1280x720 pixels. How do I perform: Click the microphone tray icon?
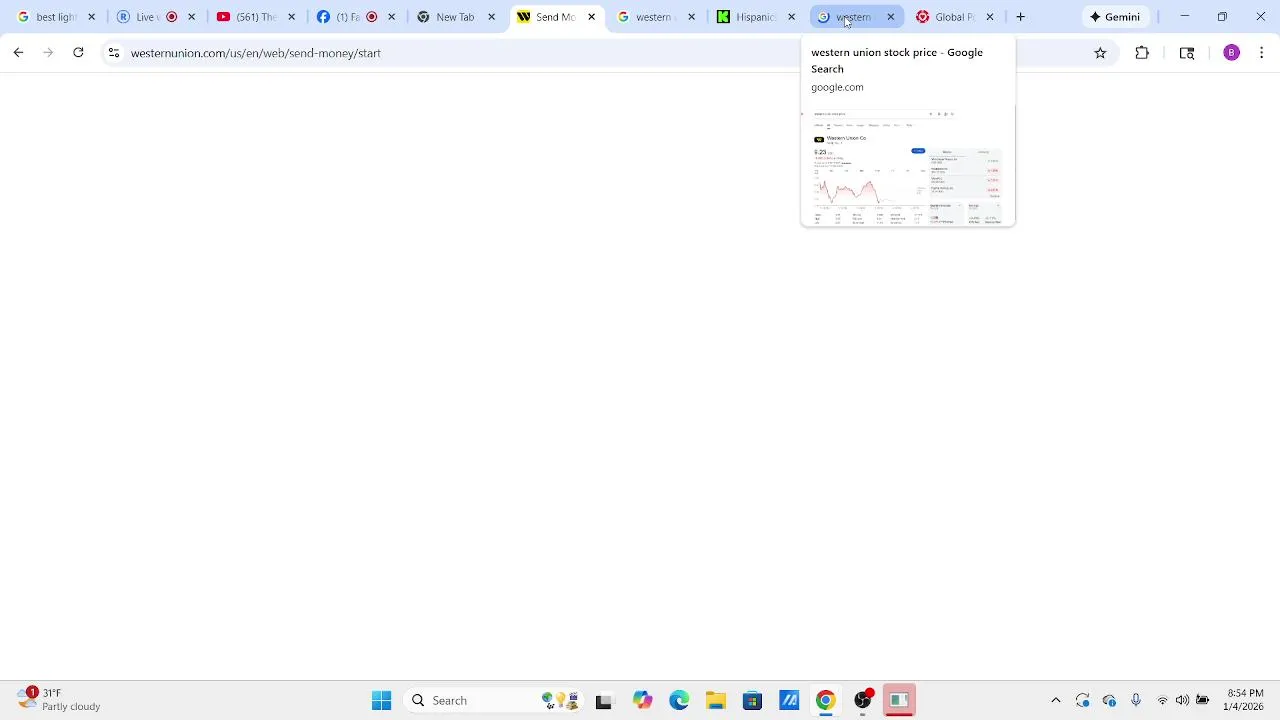(x=1135, y=701)
